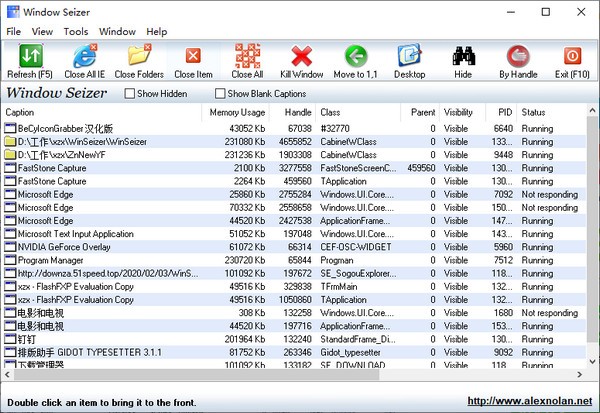Sort by the Caption column header
600x413 pixels.
pyautogui.click(x=102, y=112)
